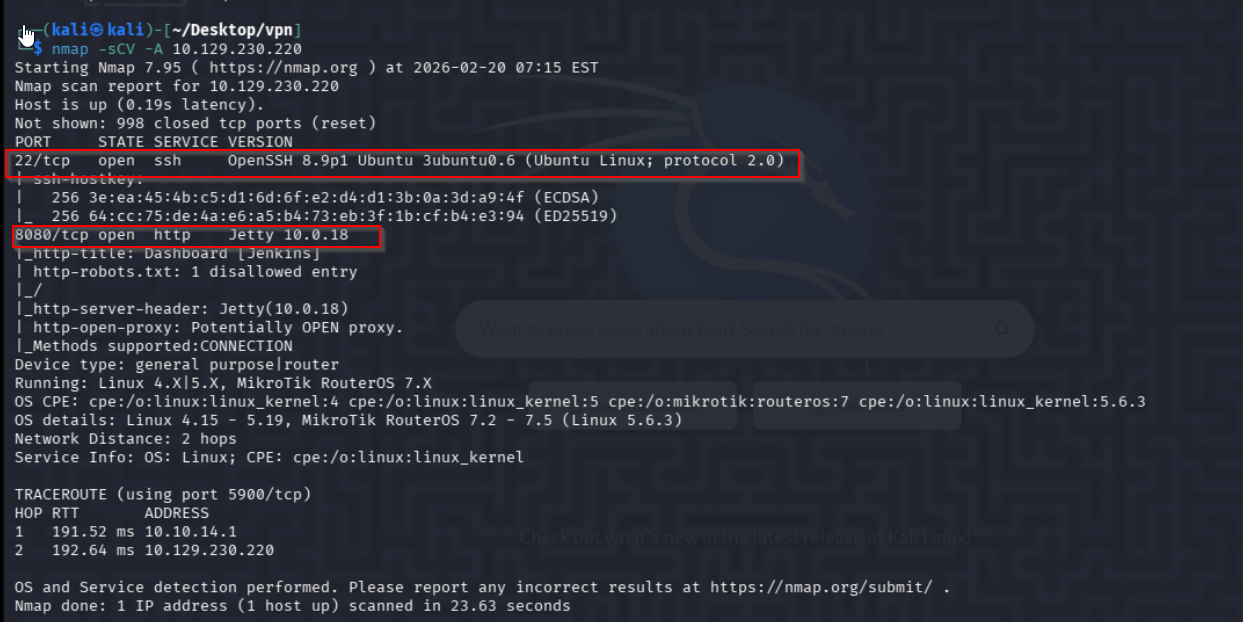The width and height of the screenshot is (1243, 622).
Task: Click the 'PORT STATE SERVICE VERSION' header row
Action: [153, 142]
